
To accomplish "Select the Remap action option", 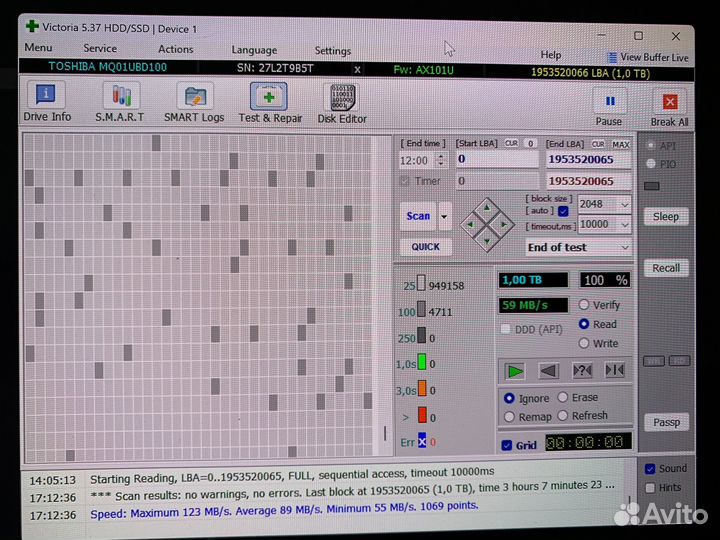I will pyautogui.click(x=510, y=416).
